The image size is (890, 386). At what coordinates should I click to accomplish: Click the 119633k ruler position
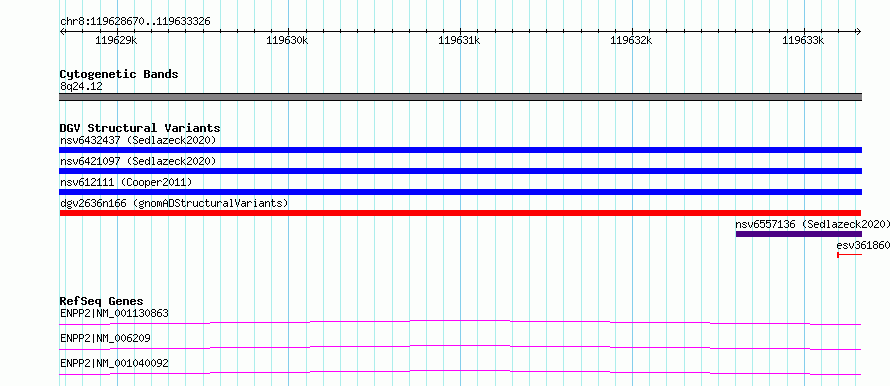point(803,40)
